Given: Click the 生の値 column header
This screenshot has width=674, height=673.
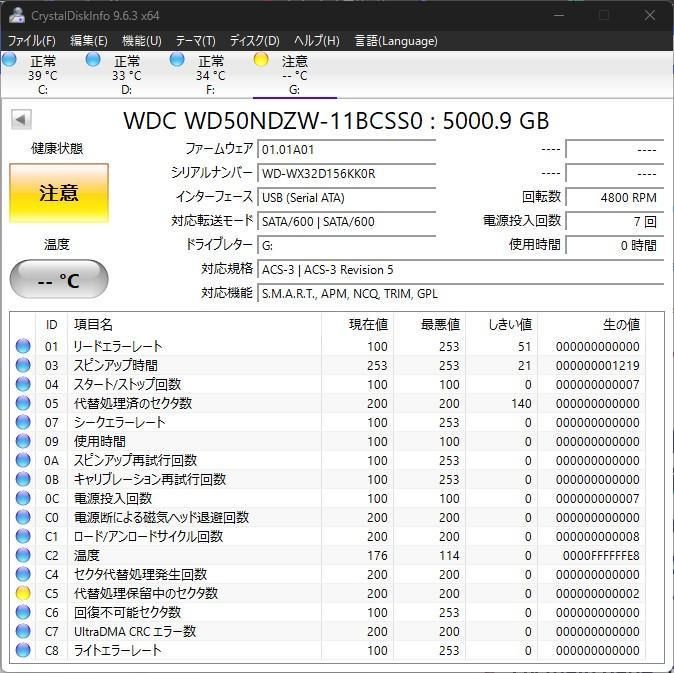Looking at the screenshot, I should [x=620, y=325].
